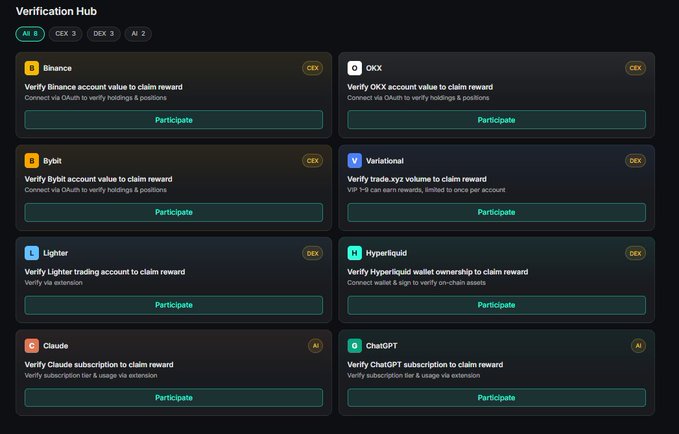Viewport: 679px width, 434px height.
Task: Click ChatGPT 'Verify subscription tier & usage' text
Action: click(414, 375)
